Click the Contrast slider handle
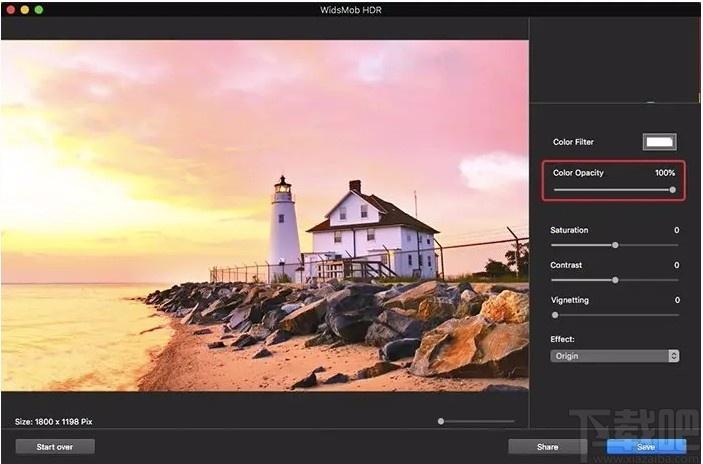 click(x=615, y=280)
